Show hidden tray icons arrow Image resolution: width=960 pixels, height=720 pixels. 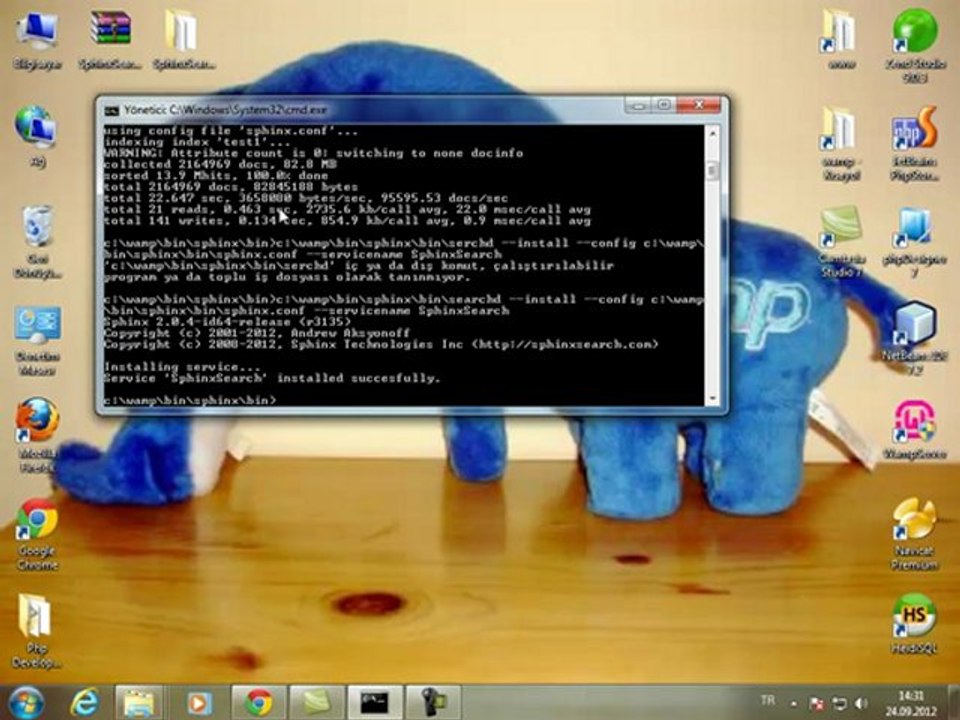[793, 704]
